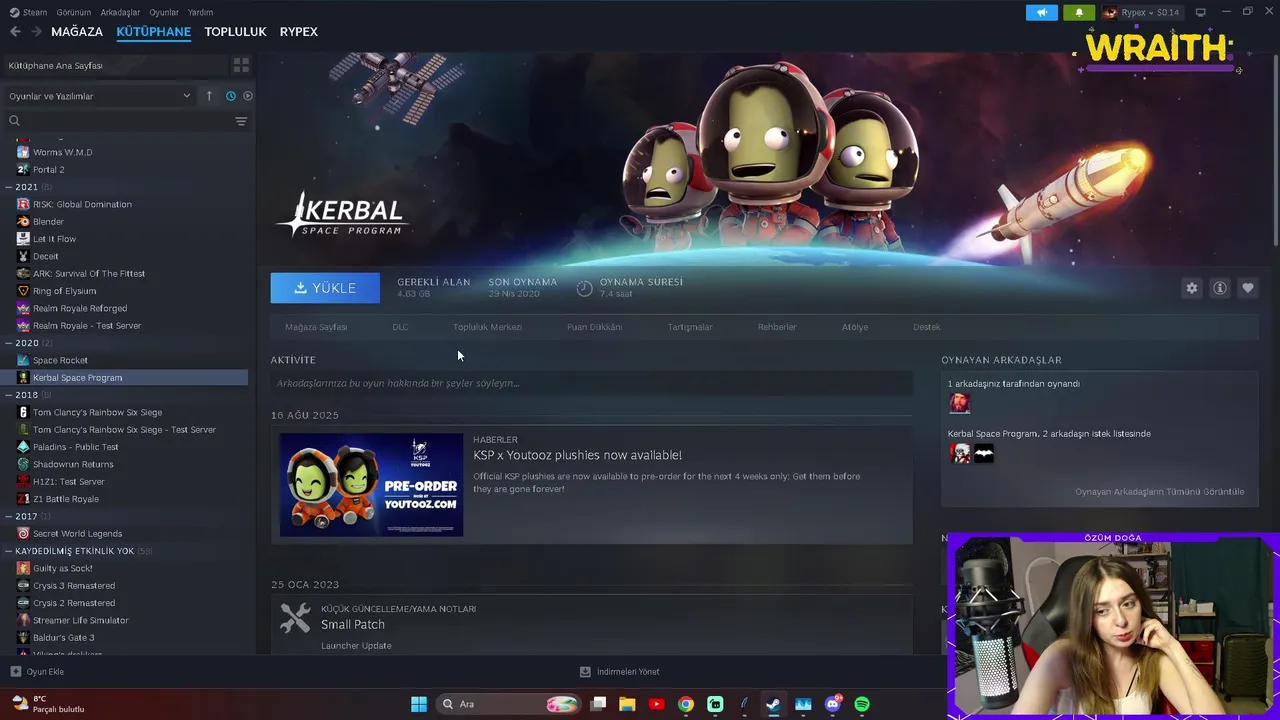1280x720 pixels.
Task: Open Windows Start menu
Action: coord(419,704)
